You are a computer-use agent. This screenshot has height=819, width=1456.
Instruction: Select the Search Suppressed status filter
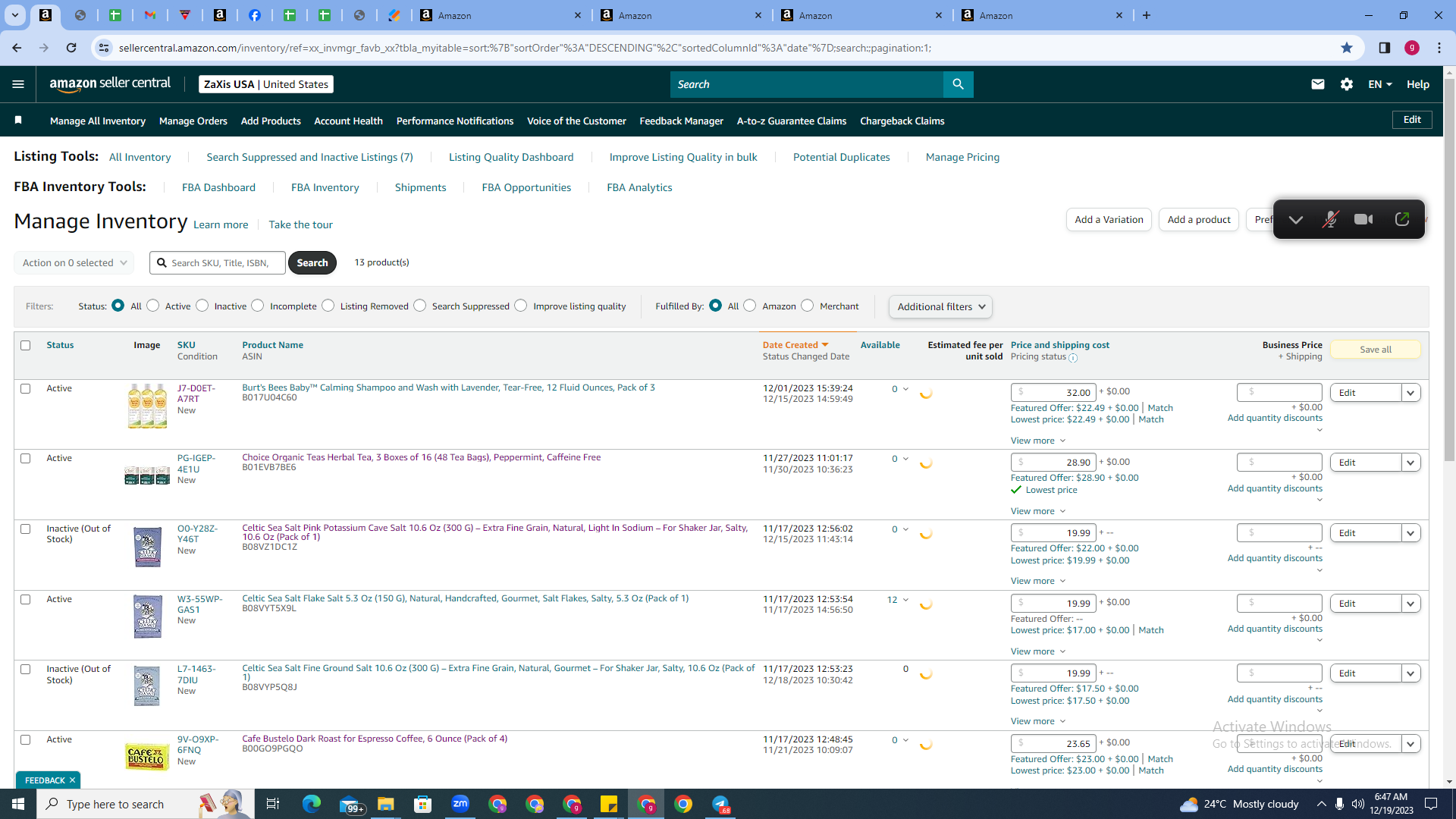[x=420, y=306]
